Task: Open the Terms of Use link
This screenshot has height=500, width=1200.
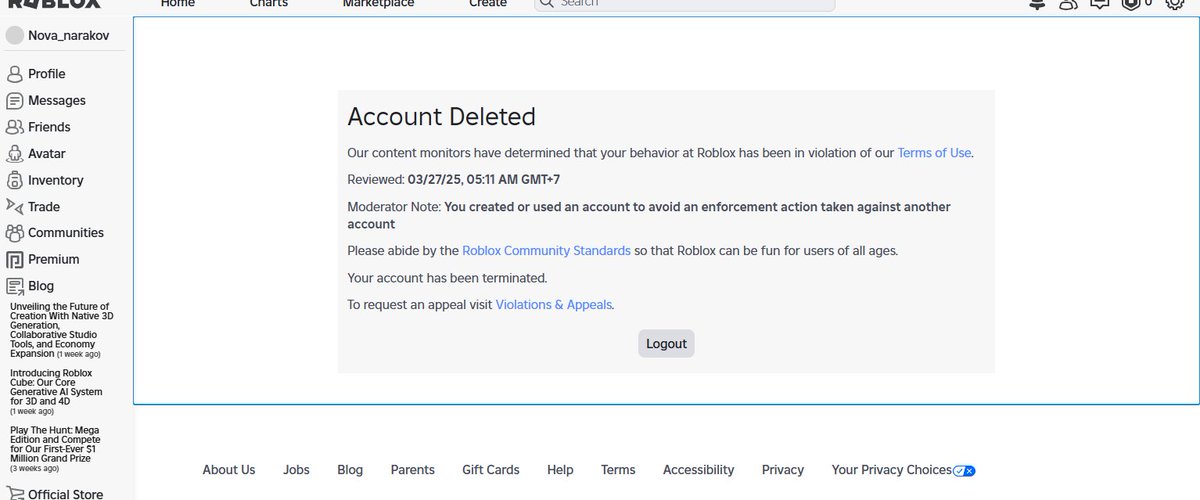Action: 934,153
